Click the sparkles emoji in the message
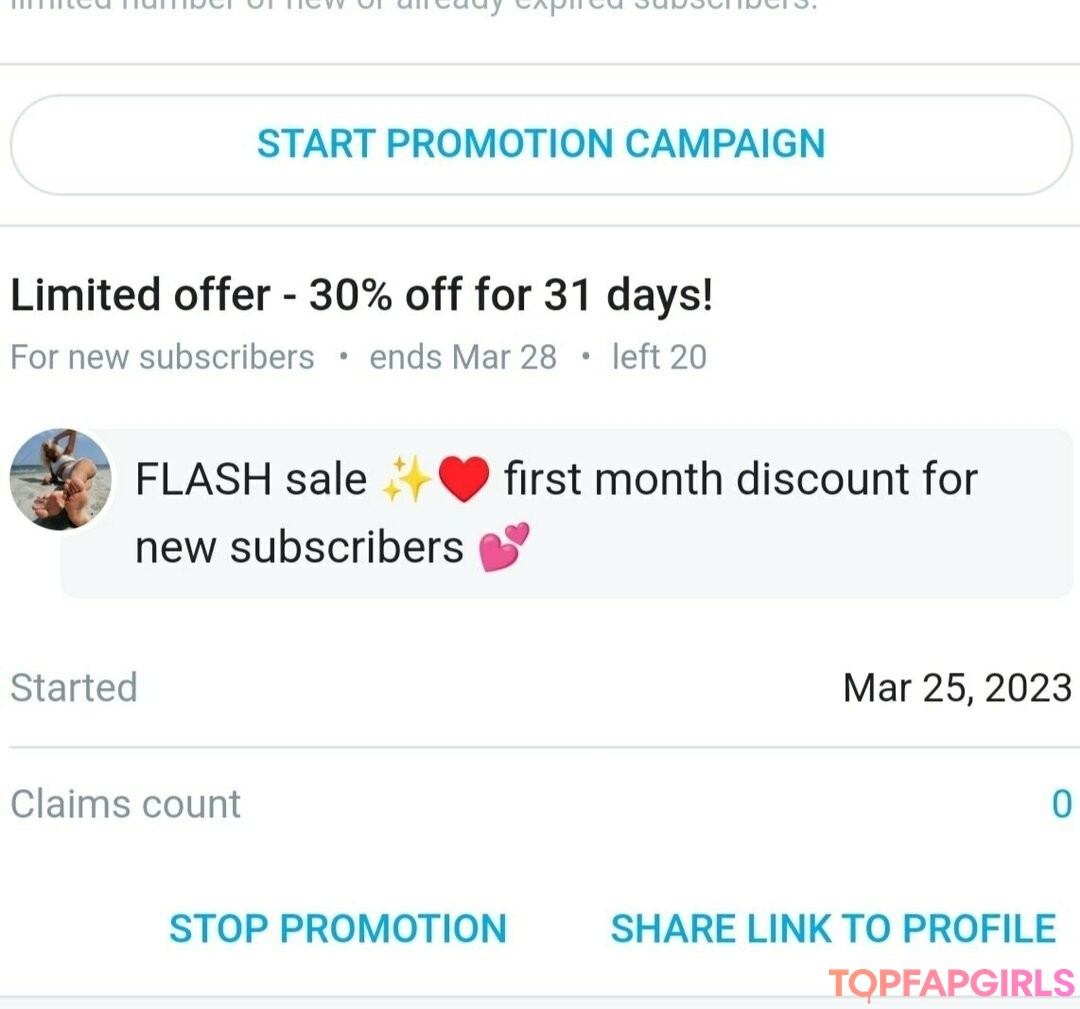 tap(405, 481)
